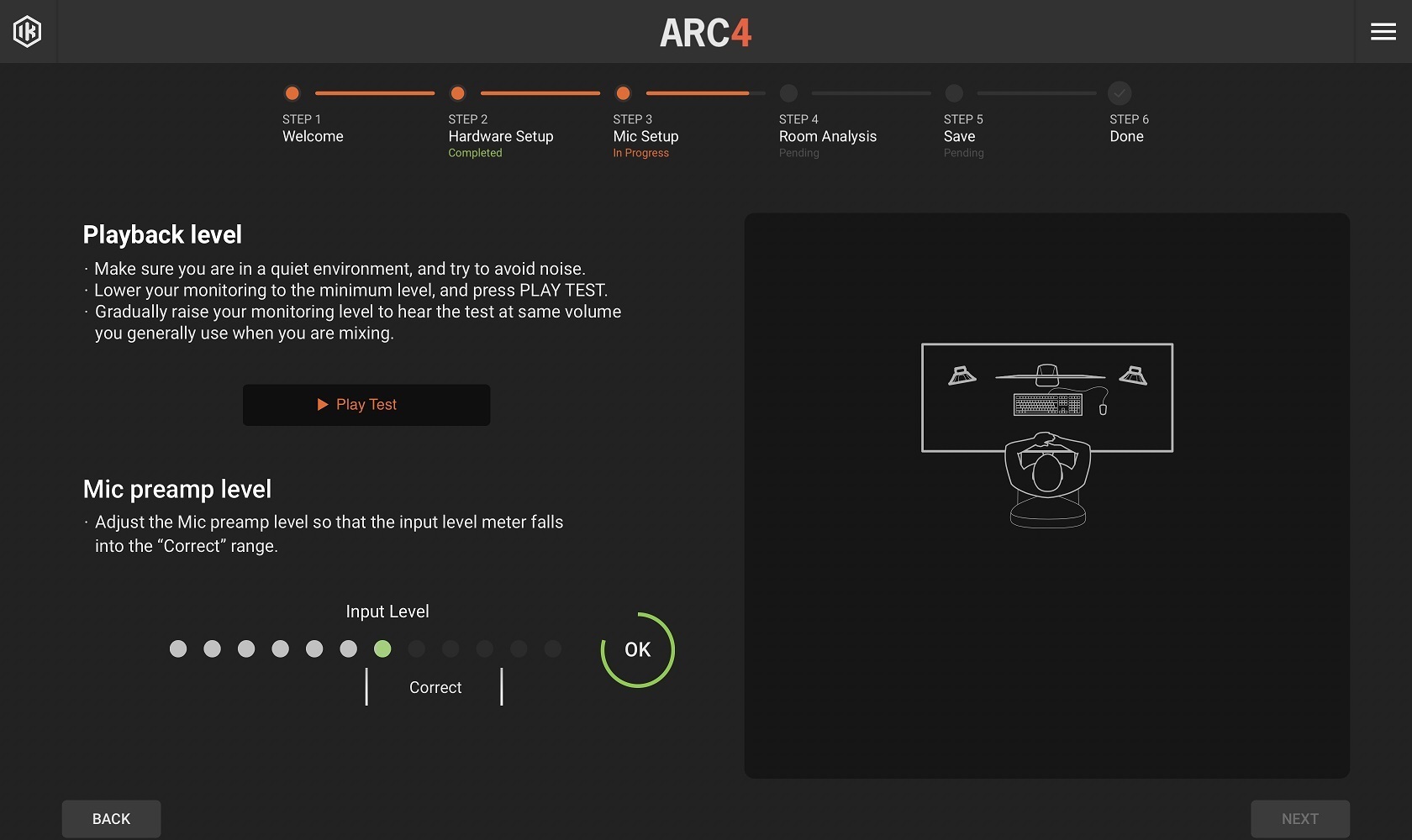Click the monitor in room diagram
The width and height of the screenshot is (1412, 840).
click(1048, 375)
